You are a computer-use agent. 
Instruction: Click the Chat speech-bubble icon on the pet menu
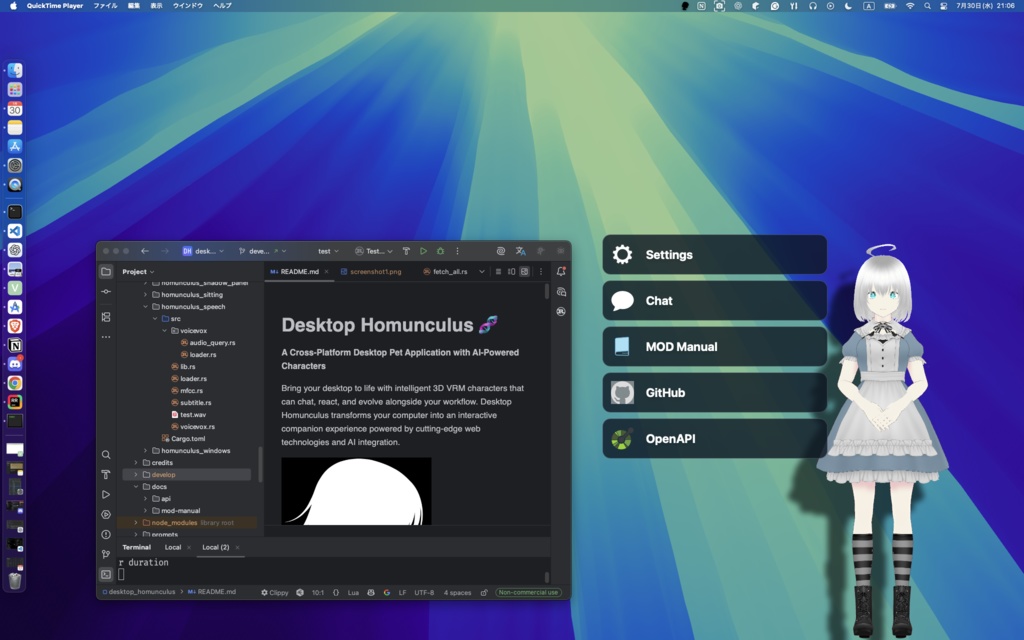coord(622,300)
